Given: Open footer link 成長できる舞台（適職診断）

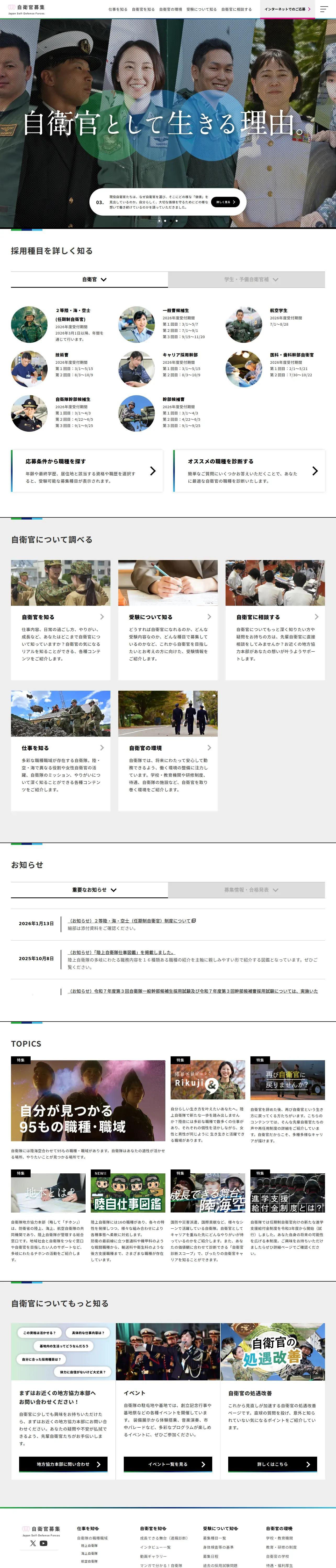Looking at the screenshot, I should pyautogui.click(x=164, y=1538).
